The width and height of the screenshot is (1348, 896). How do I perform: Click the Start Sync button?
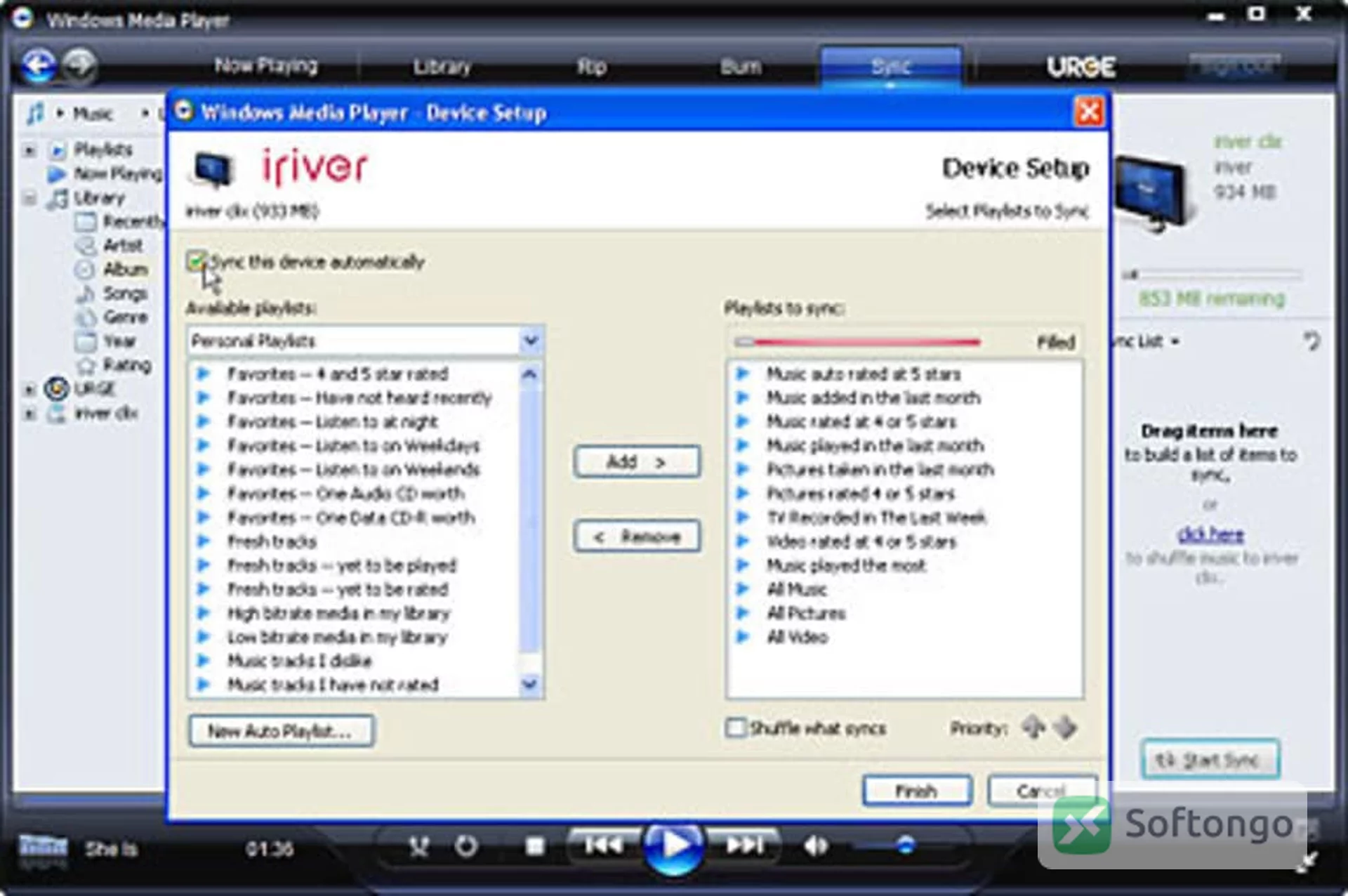(x=1210, y=759)
